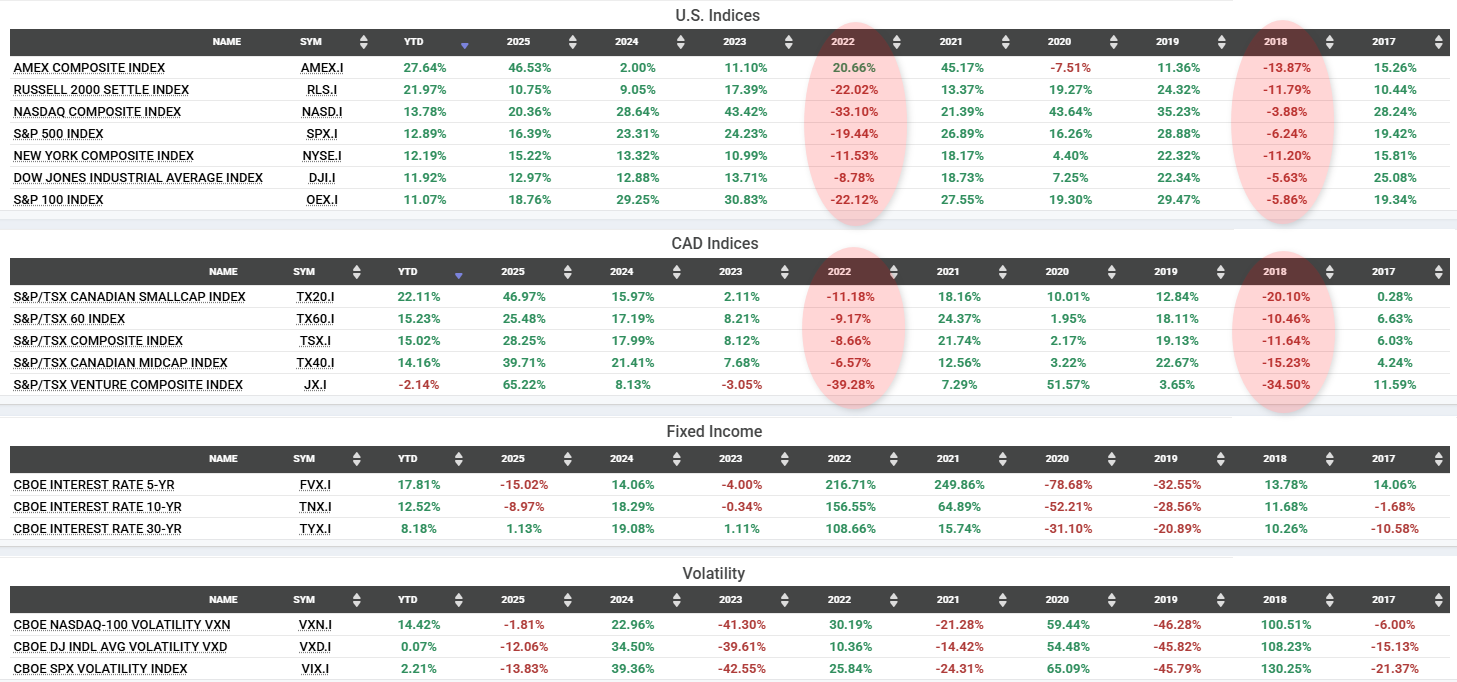Click CBOE SPX VOLATILITY INDEX name
1457x682 pixels.
pyautogui.click(x=100, y=669)
